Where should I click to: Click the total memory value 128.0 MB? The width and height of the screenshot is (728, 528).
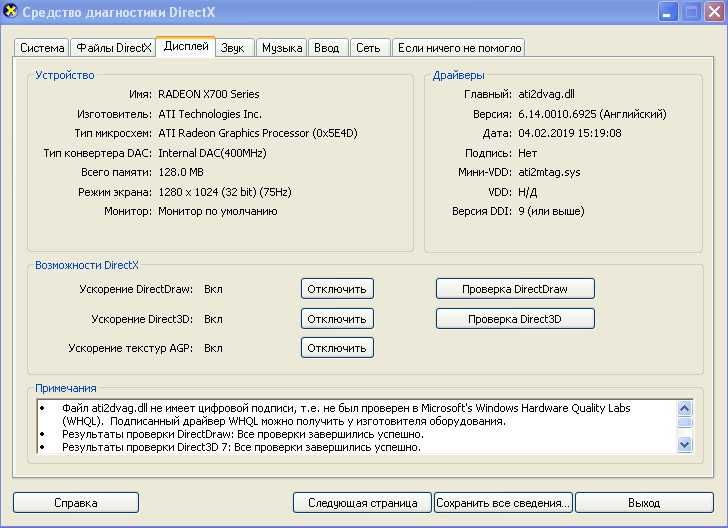click(x=181, y=172)
